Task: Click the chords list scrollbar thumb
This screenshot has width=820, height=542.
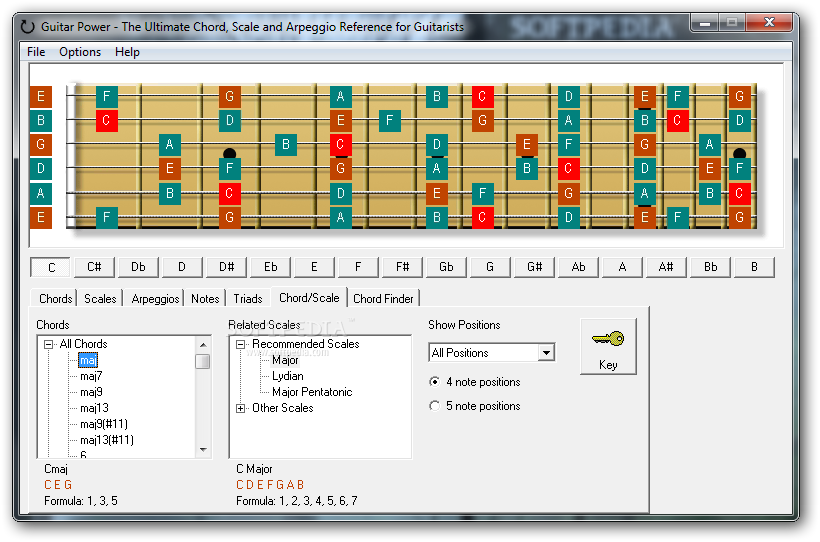Action: [x=203, y=361]
